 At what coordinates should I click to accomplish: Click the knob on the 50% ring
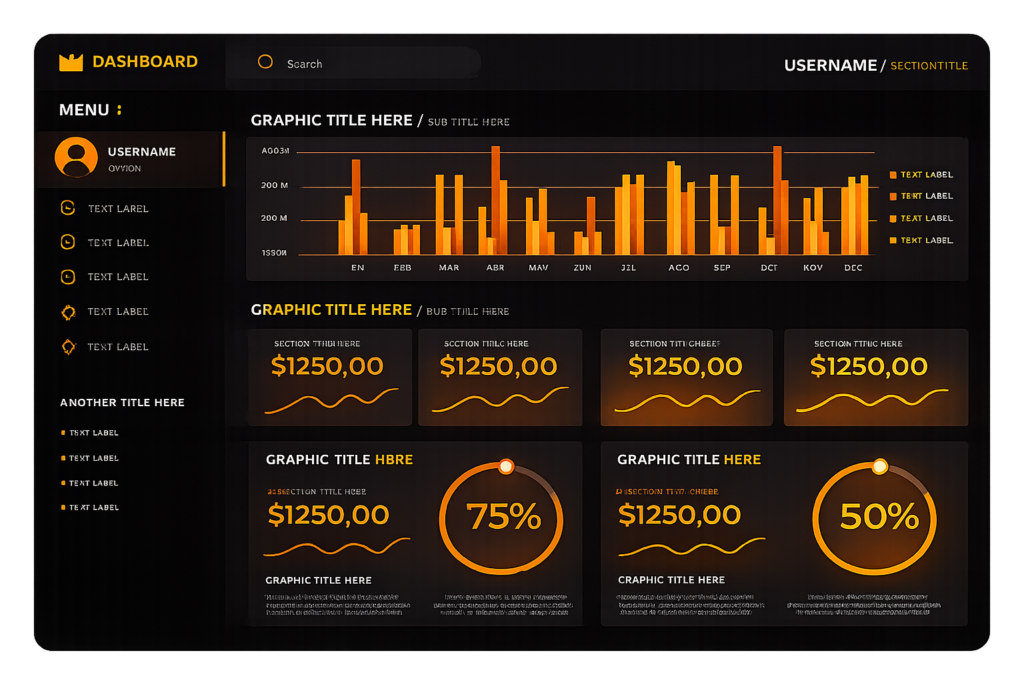pyautogui.click(x=880, y=466)
